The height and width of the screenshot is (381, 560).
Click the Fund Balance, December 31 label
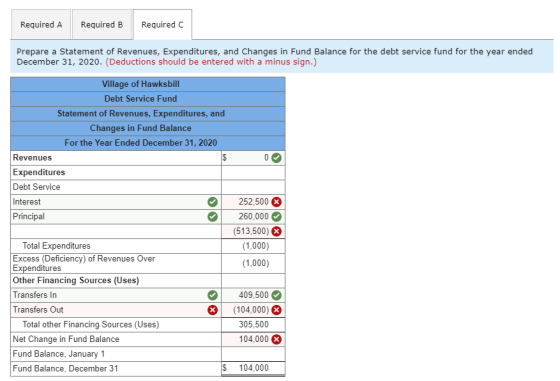(65, 369)
